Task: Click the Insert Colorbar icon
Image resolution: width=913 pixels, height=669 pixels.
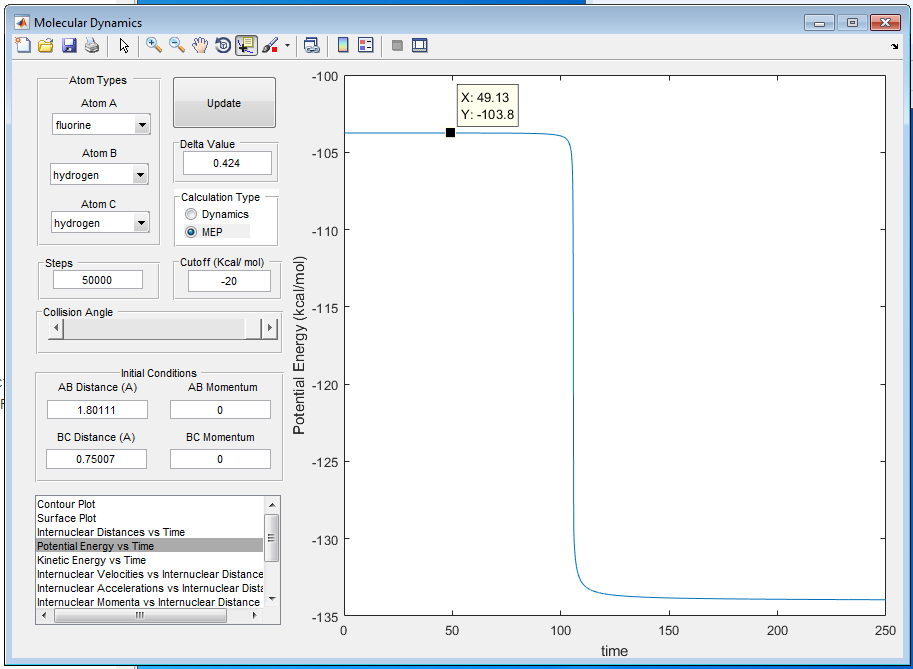Action: (342, 45)
